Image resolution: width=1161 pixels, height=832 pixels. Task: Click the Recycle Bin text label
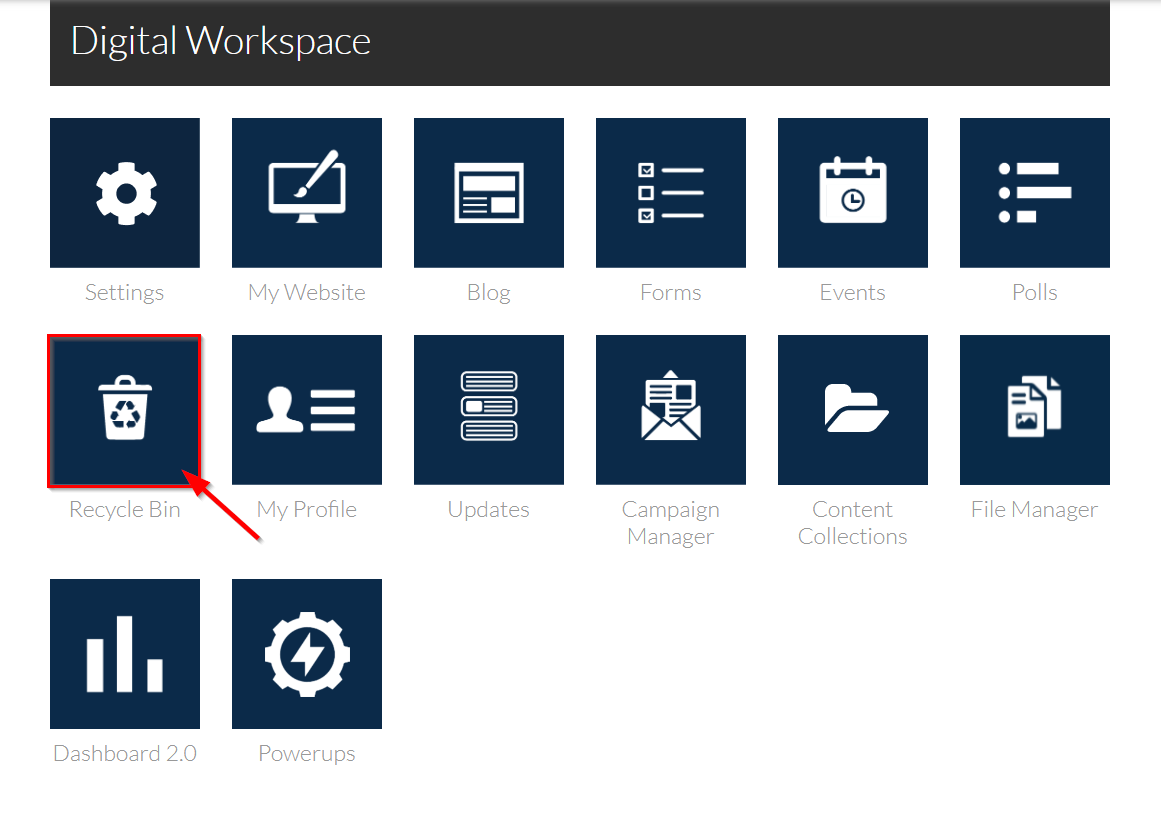(124, 509)
